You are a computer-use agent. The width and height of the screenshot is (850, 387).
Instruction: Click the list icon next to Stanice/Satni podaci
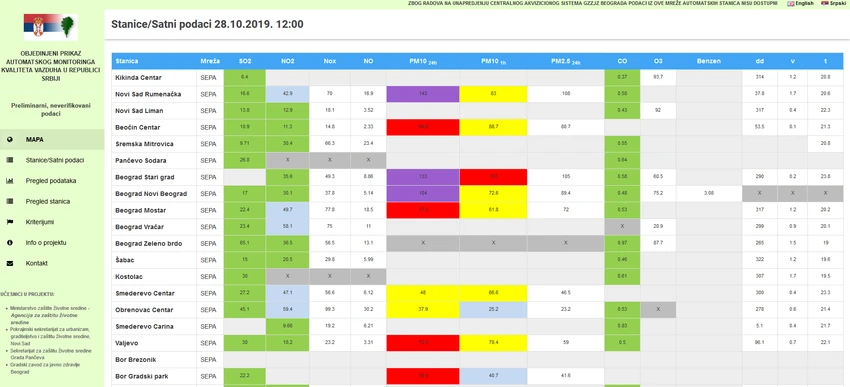[10, 160]
